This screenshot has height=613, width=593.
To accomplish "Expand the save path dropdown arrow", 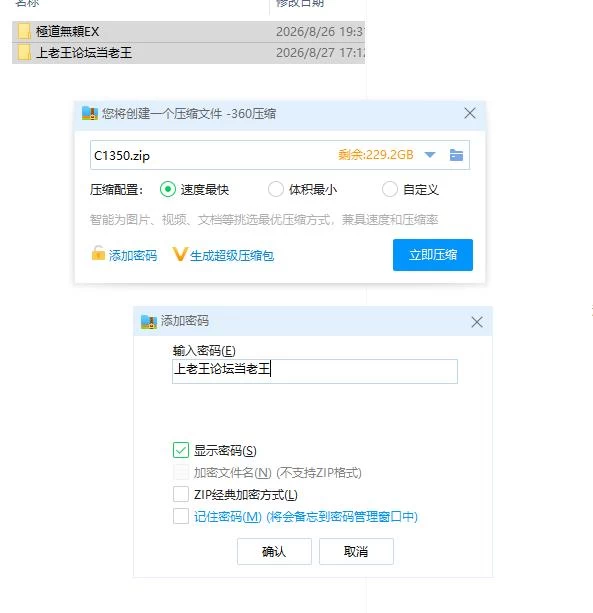I will point(430,155).
